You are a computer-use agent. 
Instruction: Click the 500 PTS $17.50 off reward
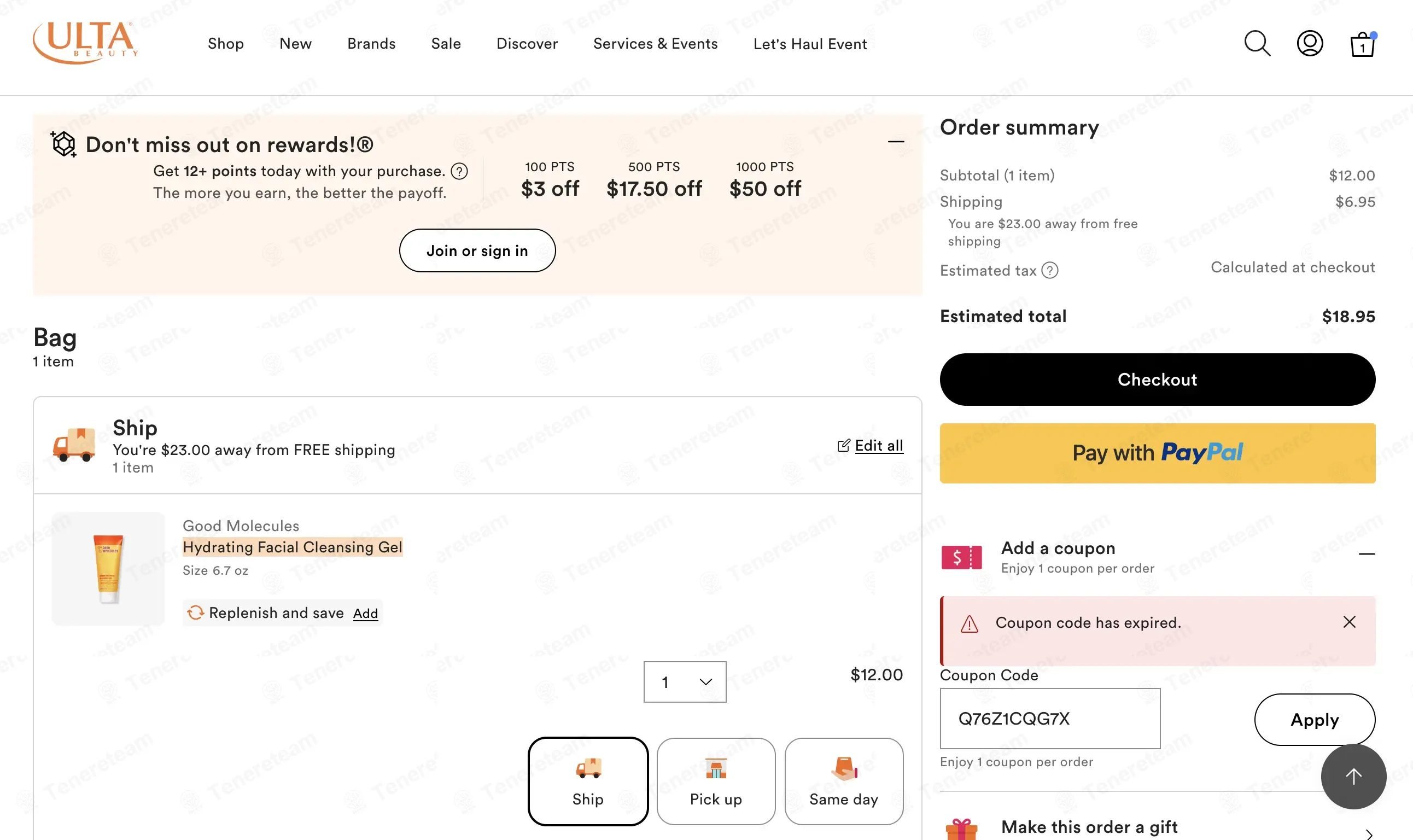654,180
